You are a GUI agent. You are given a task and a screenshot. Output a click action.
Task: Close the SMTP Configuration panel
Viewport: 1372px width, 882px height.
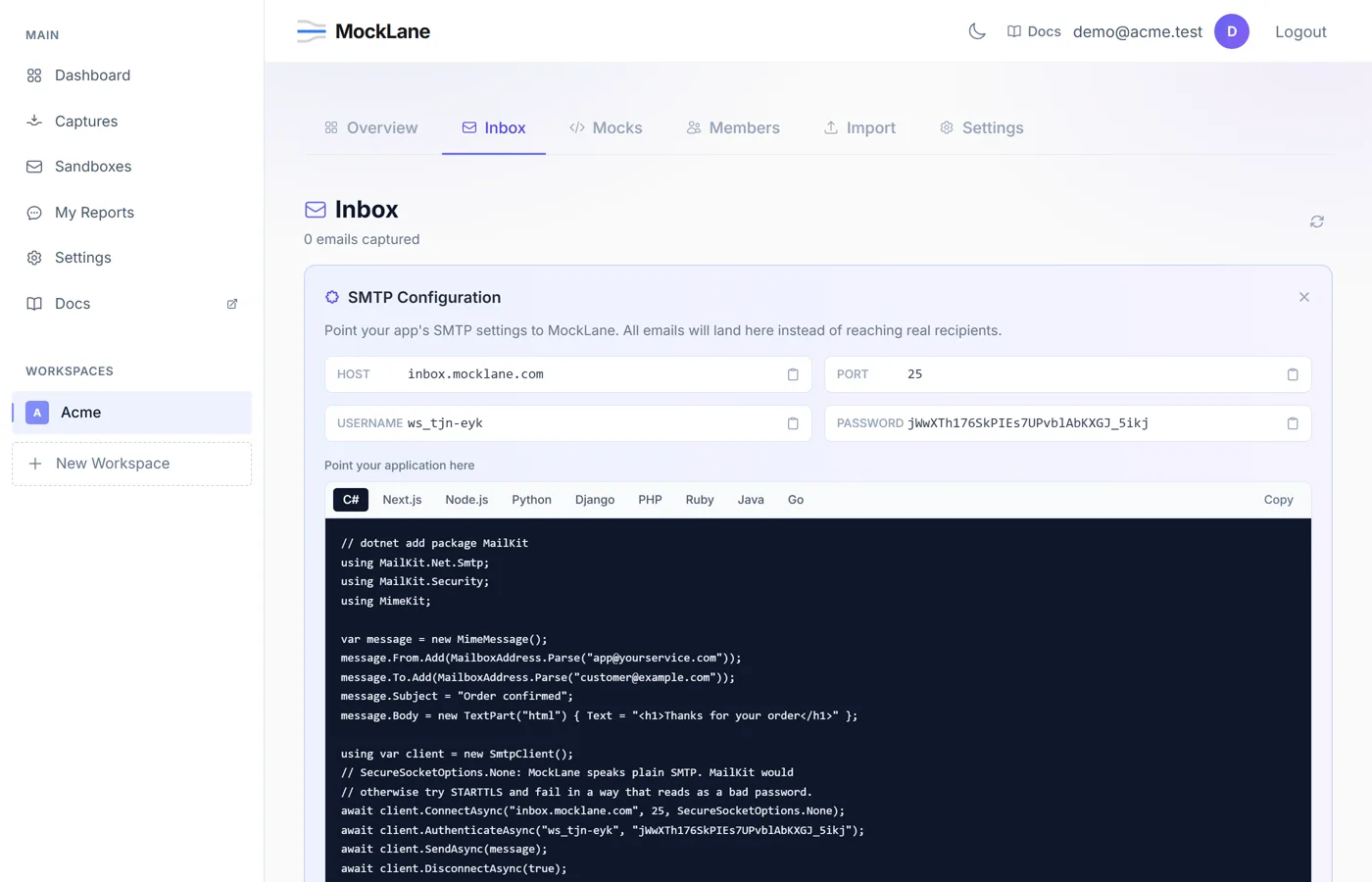(x=1304, y=297)
